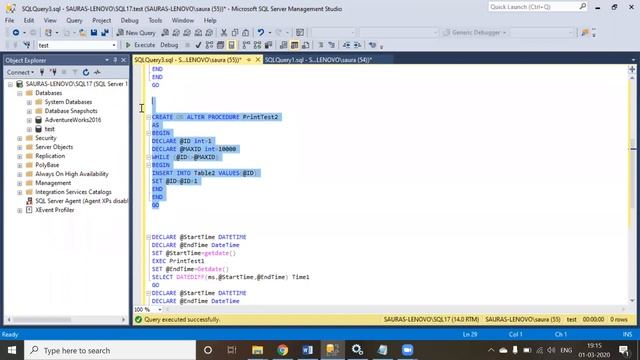This screenshot has width=640, height=360.
Task: Click the Display Estimated Execution Plan icon
Action: pyautogui.click(x=209, y=45)
